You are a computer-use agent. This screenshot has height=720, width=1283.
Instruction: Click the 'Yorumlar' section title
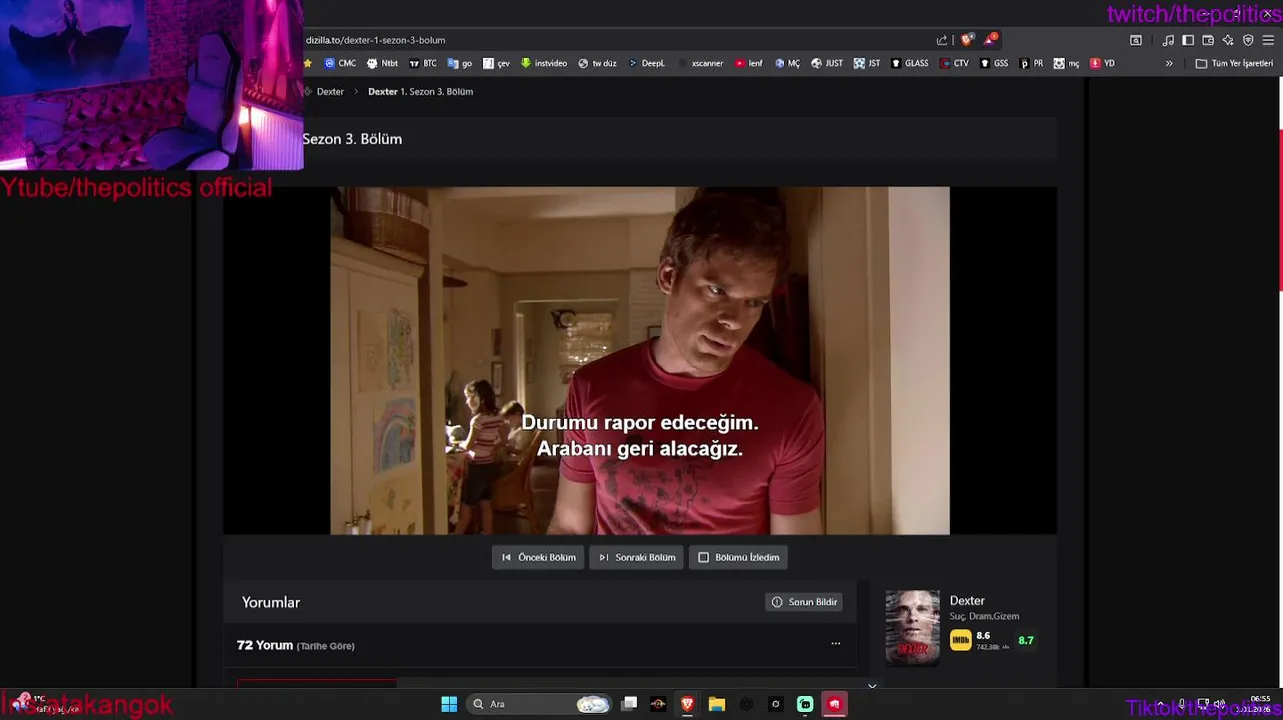pyautogui.click(x=271, y=602)
